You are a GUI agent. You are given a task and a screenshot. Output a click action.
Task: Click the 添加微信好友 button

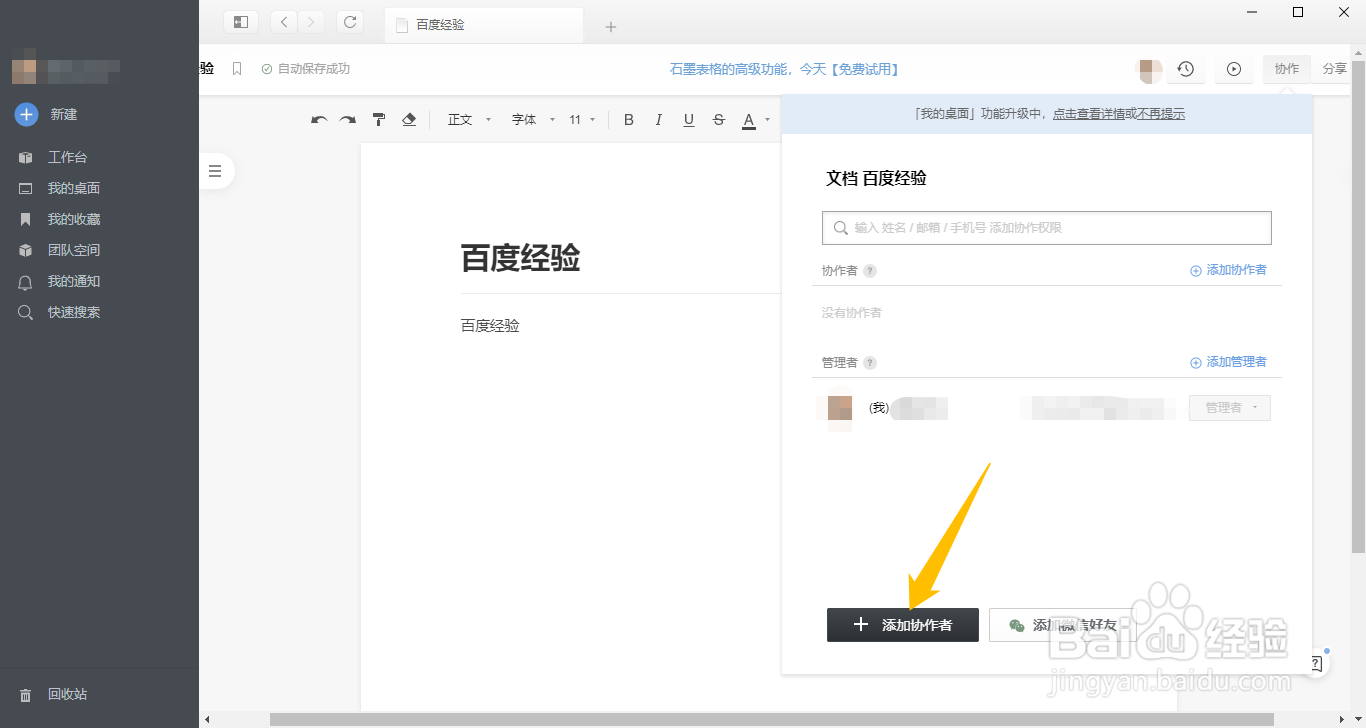point(1061,625)
